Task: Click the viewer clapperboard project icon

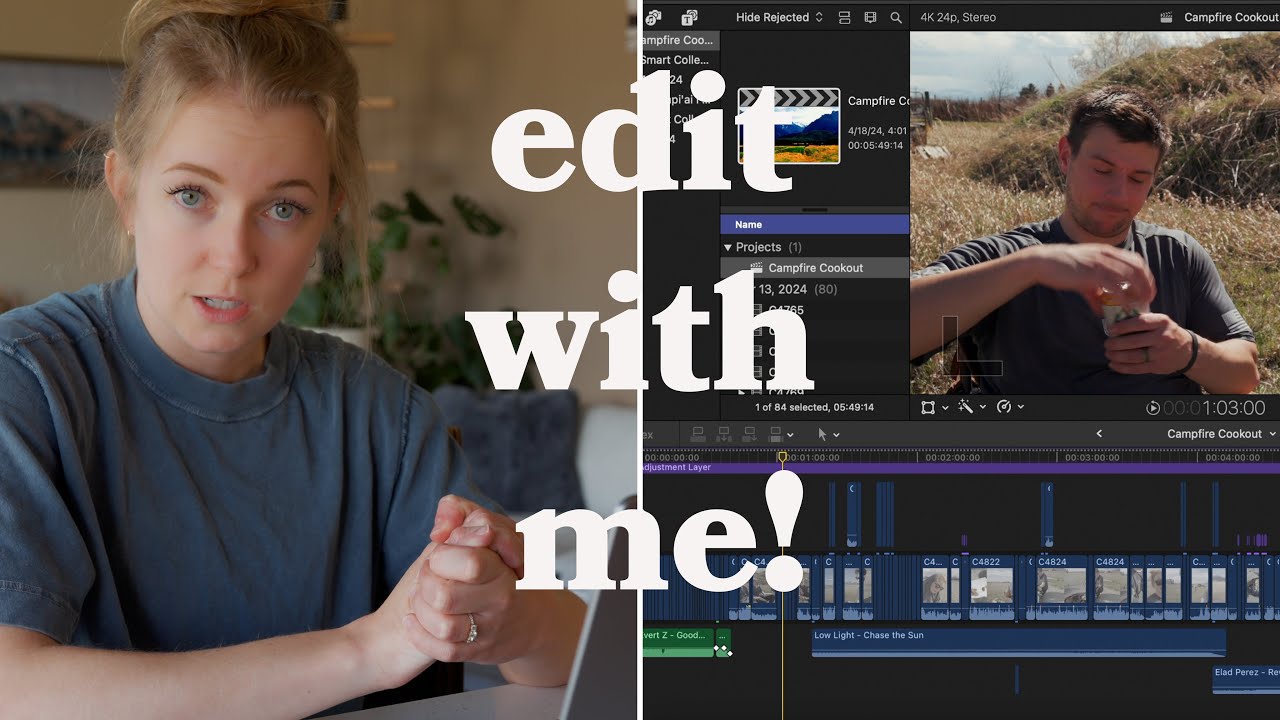Action: [x=1167, y=17]
